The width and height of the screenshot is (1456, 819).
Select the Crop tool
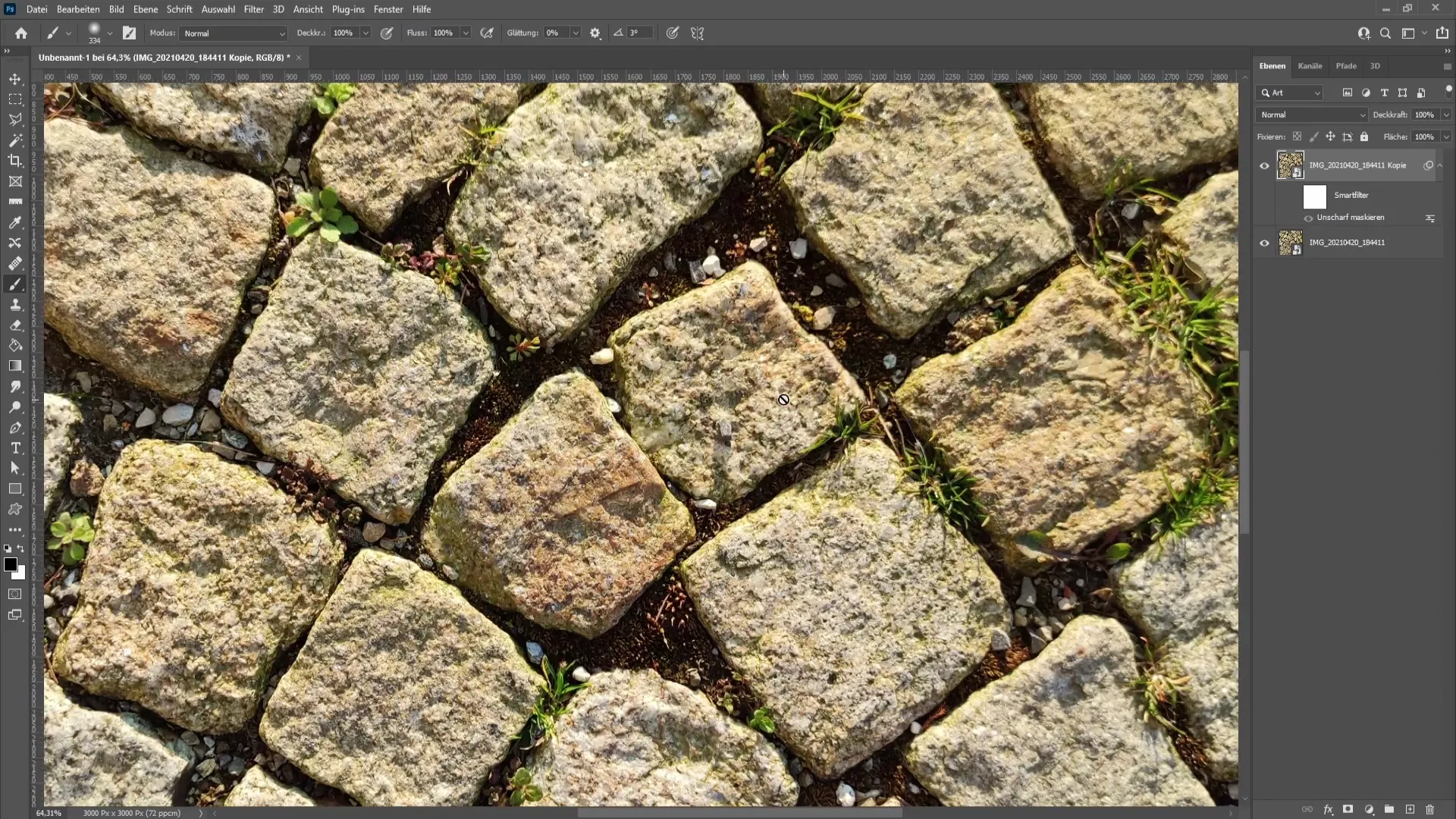(x=15, y=160)
